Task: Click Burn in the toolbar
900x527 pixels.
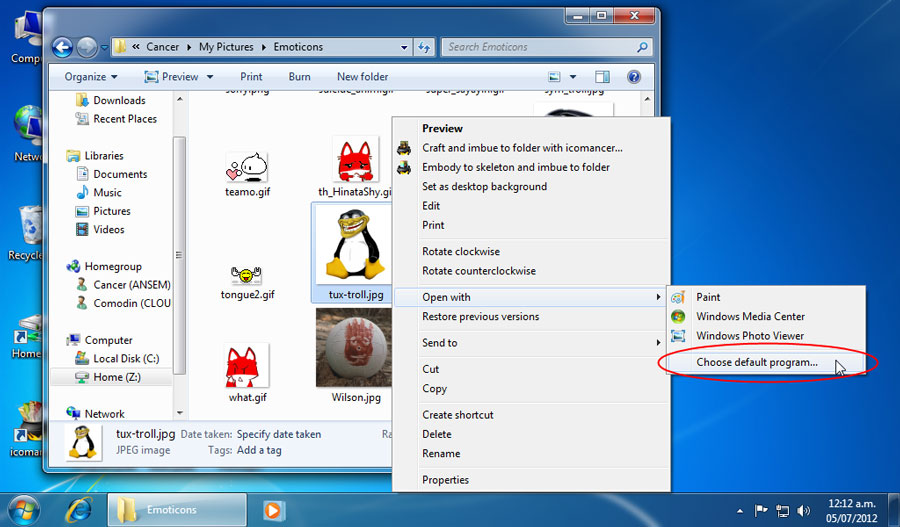Action: pyautogui.click(x=299, y=77)
